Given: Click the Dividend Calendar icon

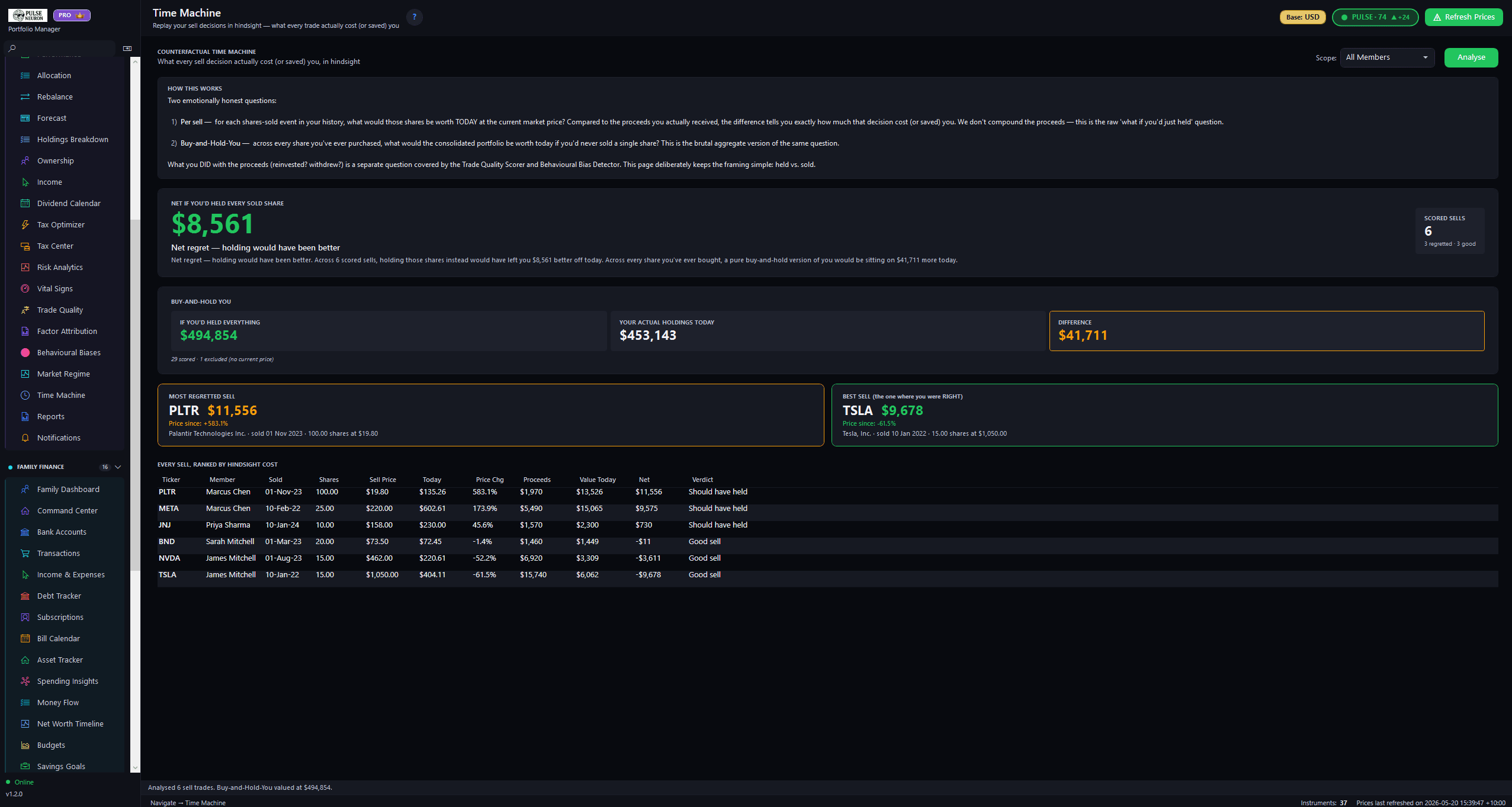Looking at the screenshot, I should point(25,204).
